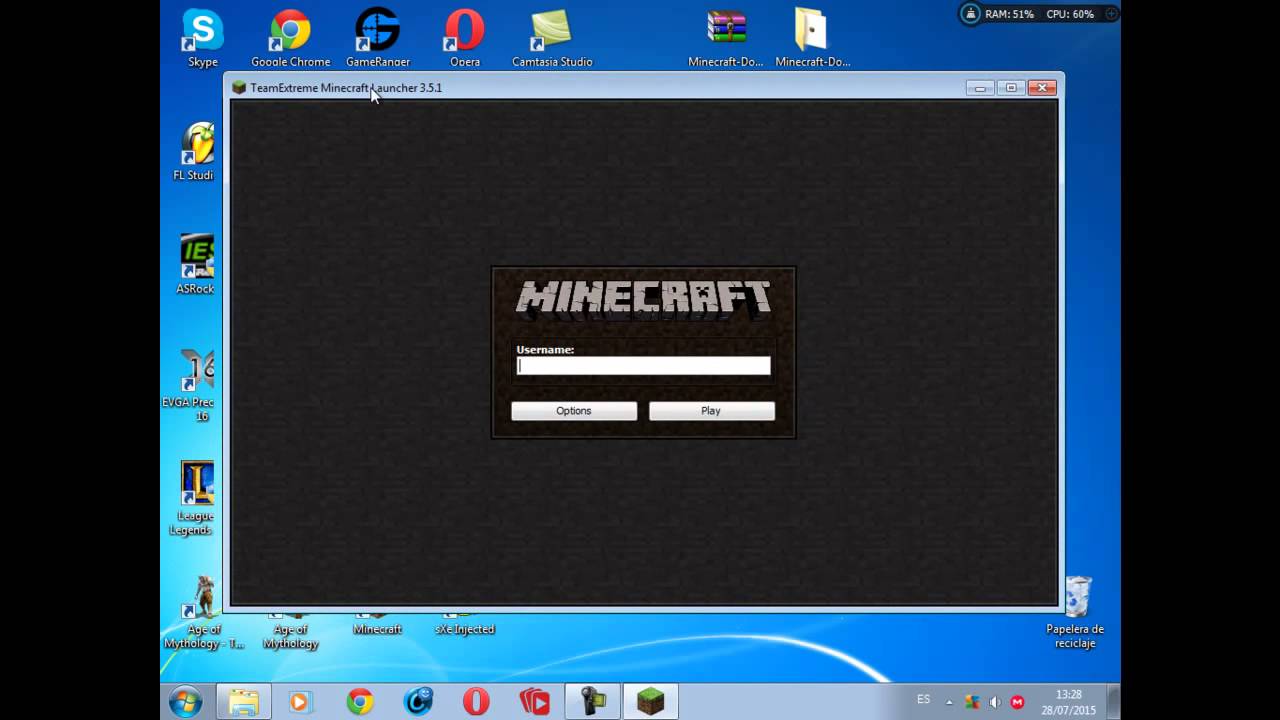Click the plus icon on the CPU gadget
This screenshot has width=1280, height=720.
pyautogui.click(x=1111, y=14)
